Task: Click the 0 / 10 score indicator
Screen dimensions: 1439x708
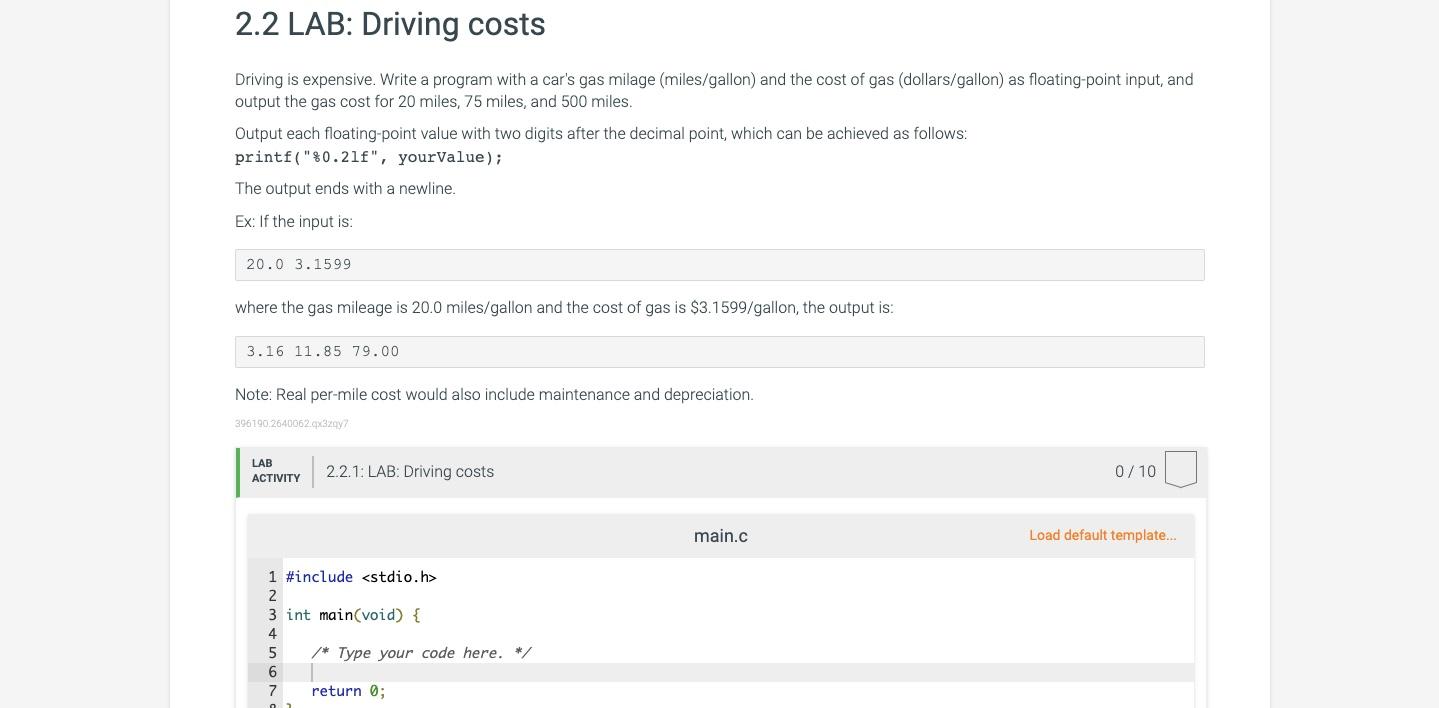Action: point(1135,471)
